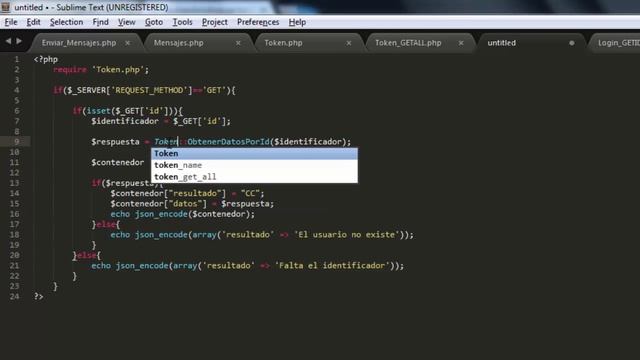Viewport: 640px width, 360px height.
Task: Open the Selection menu
Action: tap(67, 22)
